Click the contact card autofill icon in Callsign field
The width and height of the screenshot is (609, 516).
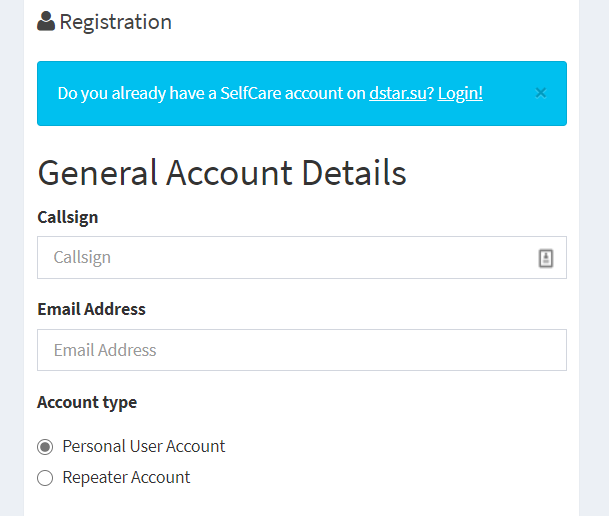[x=546, y=258]
